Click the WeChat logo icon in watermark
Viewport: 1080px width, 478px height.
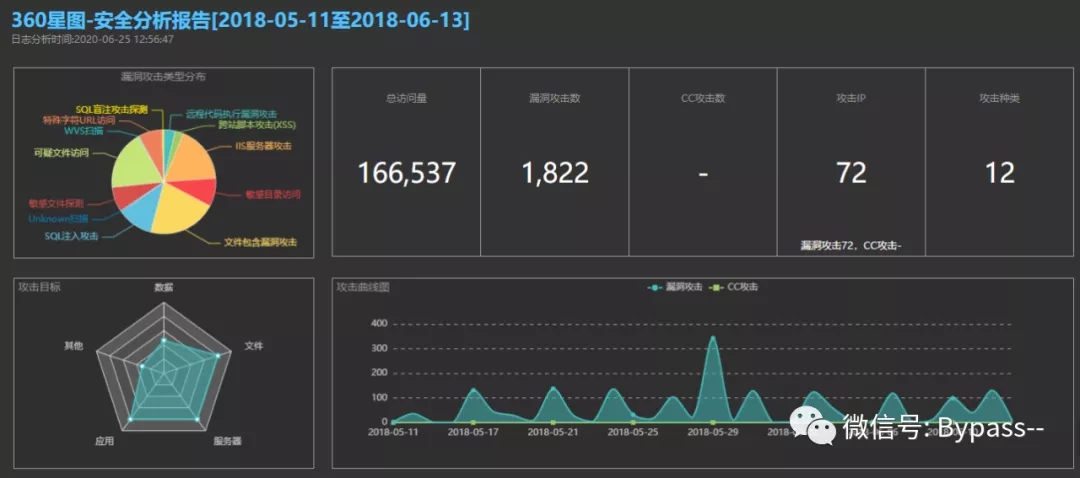(822, 428)
